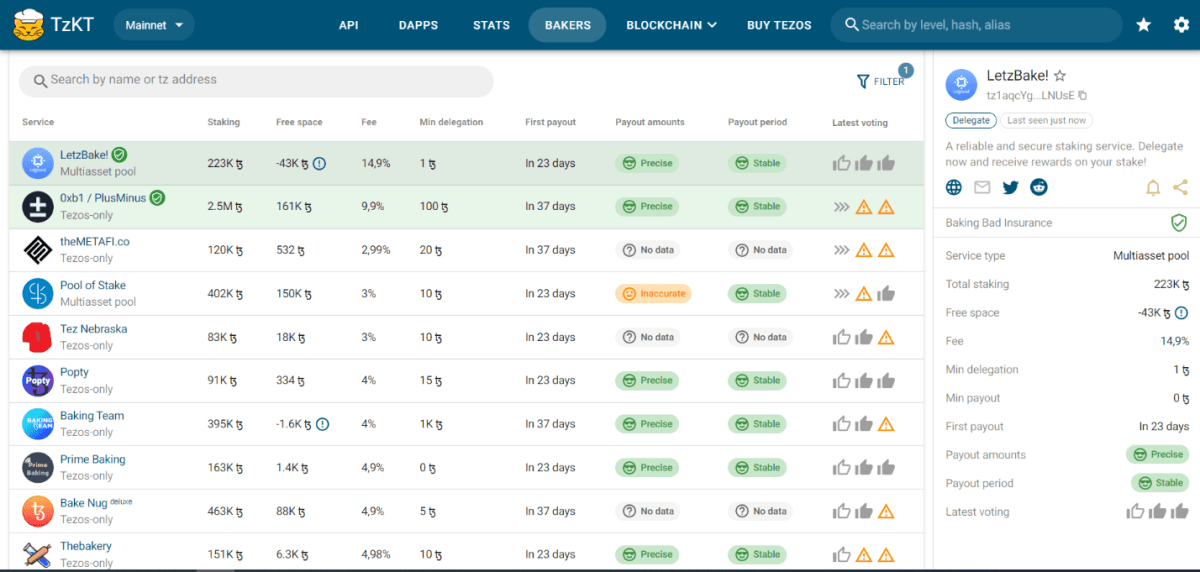This screenshot has height=572, width=1200.
Task: Click green shield badge beside 0xb1 / PlusMinus
Action: 157,198
